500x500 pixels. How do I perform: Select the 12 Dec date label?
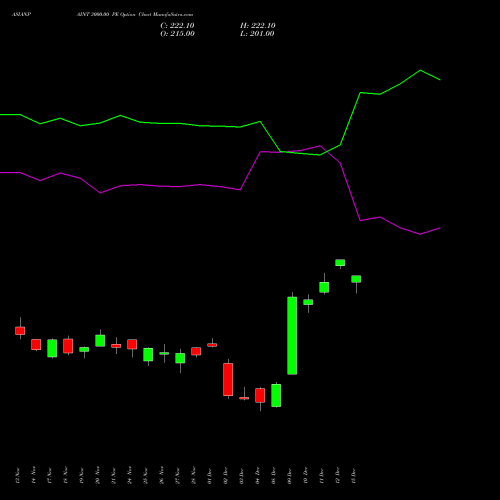coord(338,475)
